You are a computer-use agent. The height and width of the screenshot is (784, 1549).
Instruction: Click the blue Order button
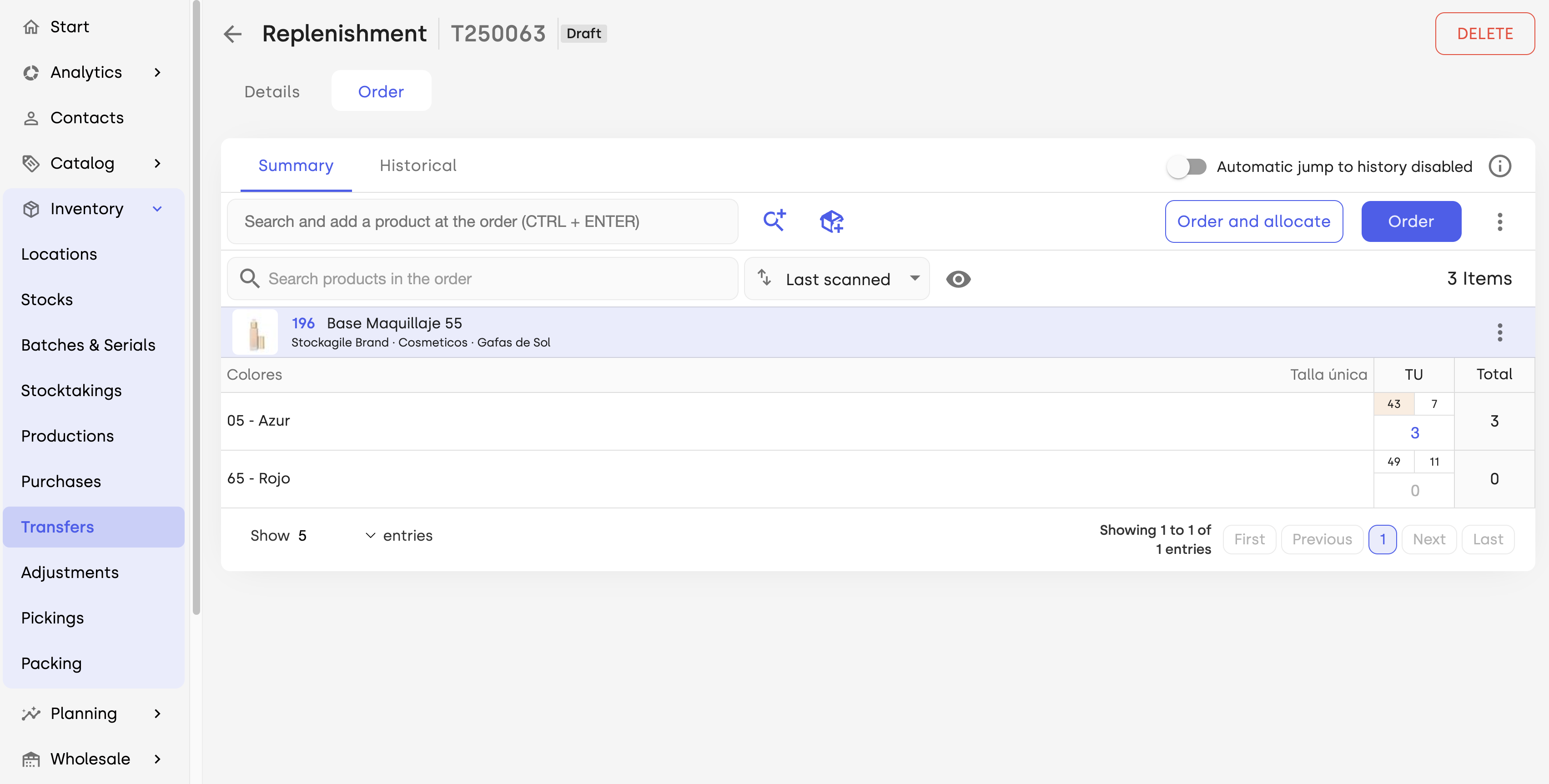(1411, 222)
